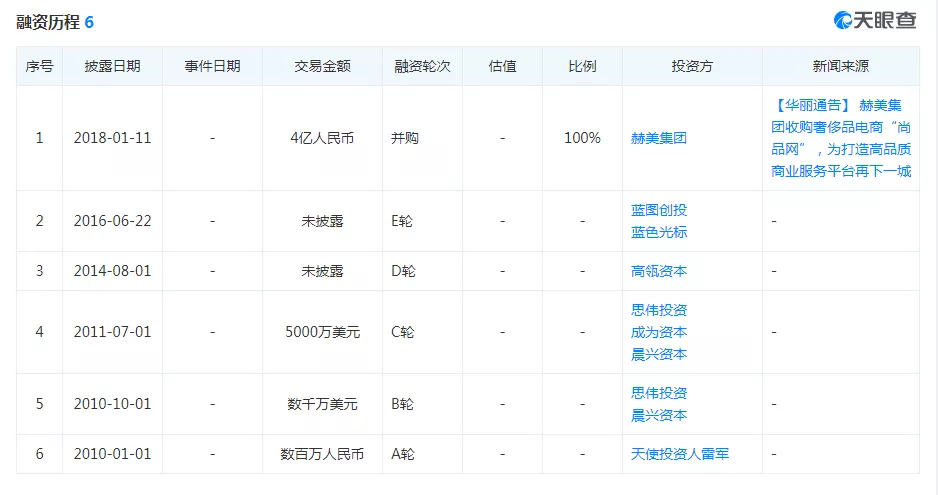Click 未披露 in the D轮 row
Screen dimensions: 938x495
point(322,271)
